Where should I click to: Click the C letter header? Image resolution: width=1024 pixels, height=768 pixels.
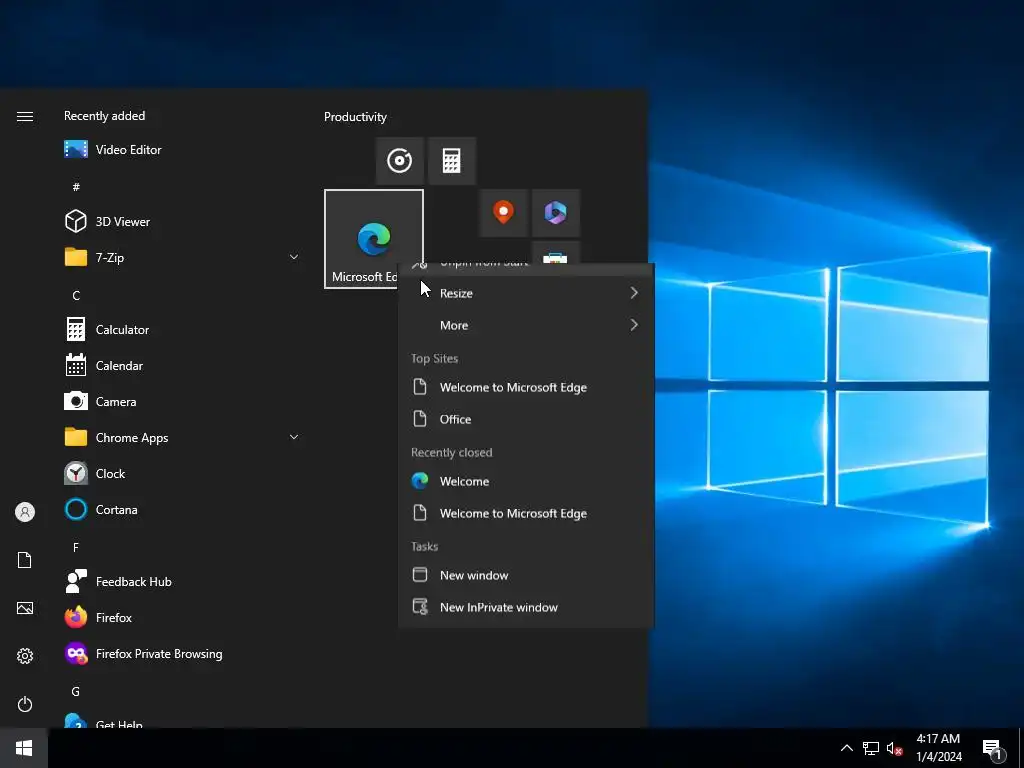point(76,295)
